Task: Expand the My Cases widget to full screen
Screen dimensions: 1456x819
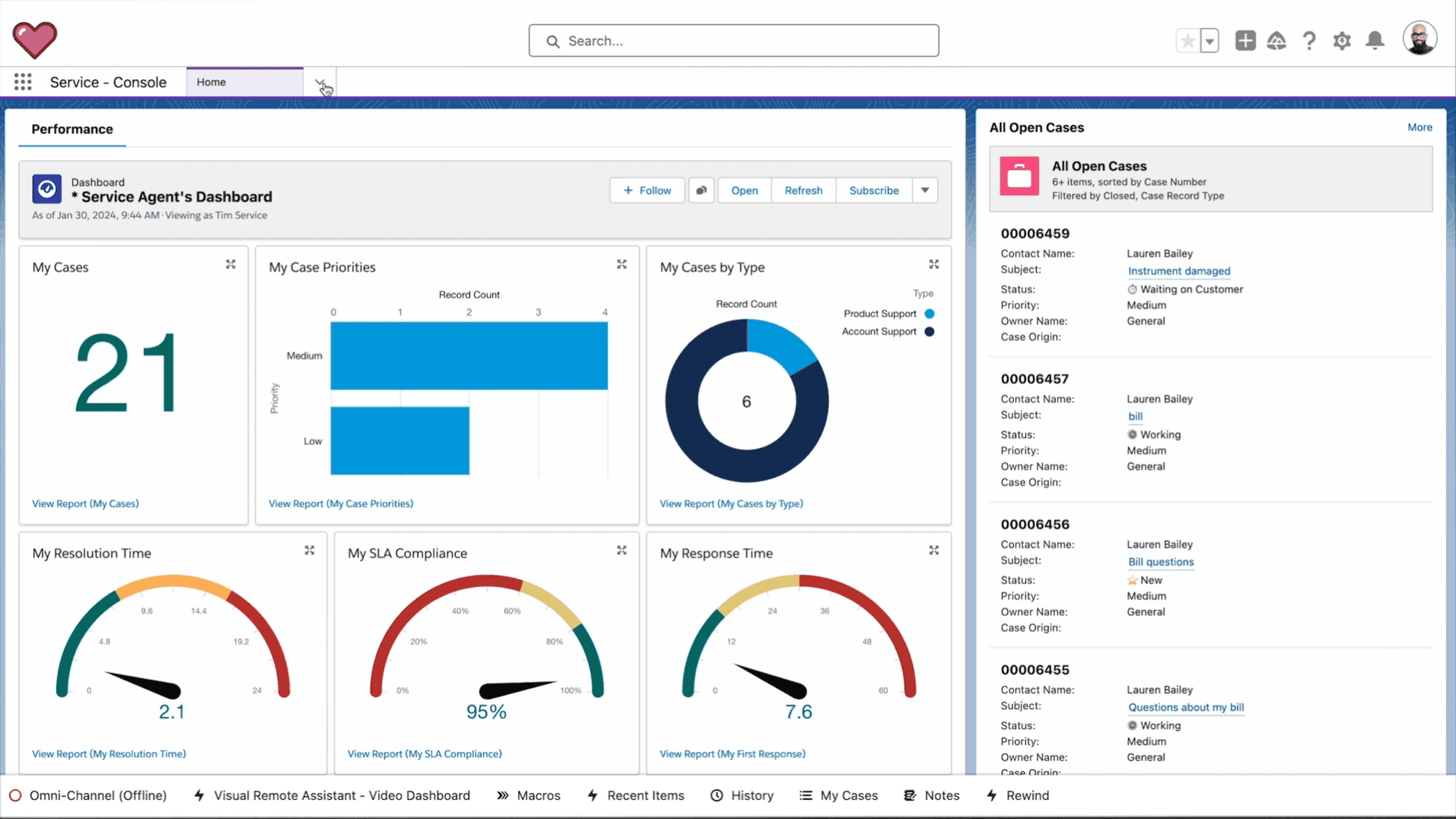Action: [x=231, y=264]
